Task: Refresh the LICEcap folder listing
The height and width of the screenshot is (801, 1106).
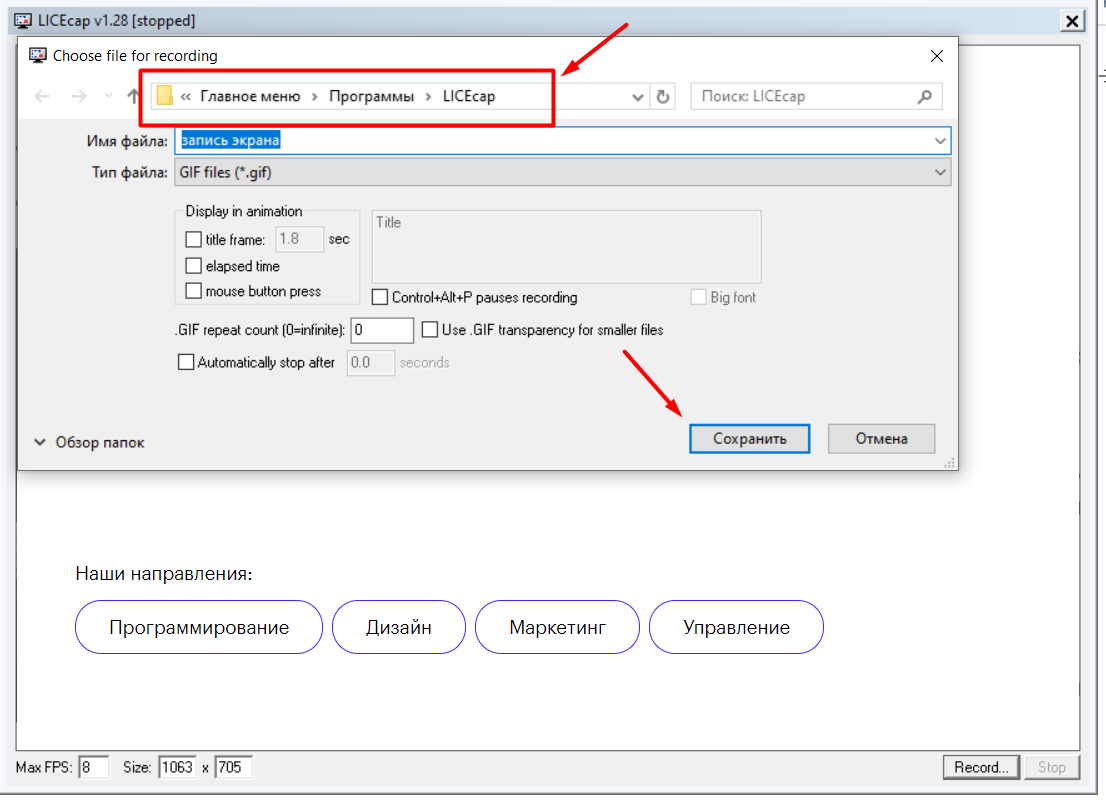Action: [662, 97]
